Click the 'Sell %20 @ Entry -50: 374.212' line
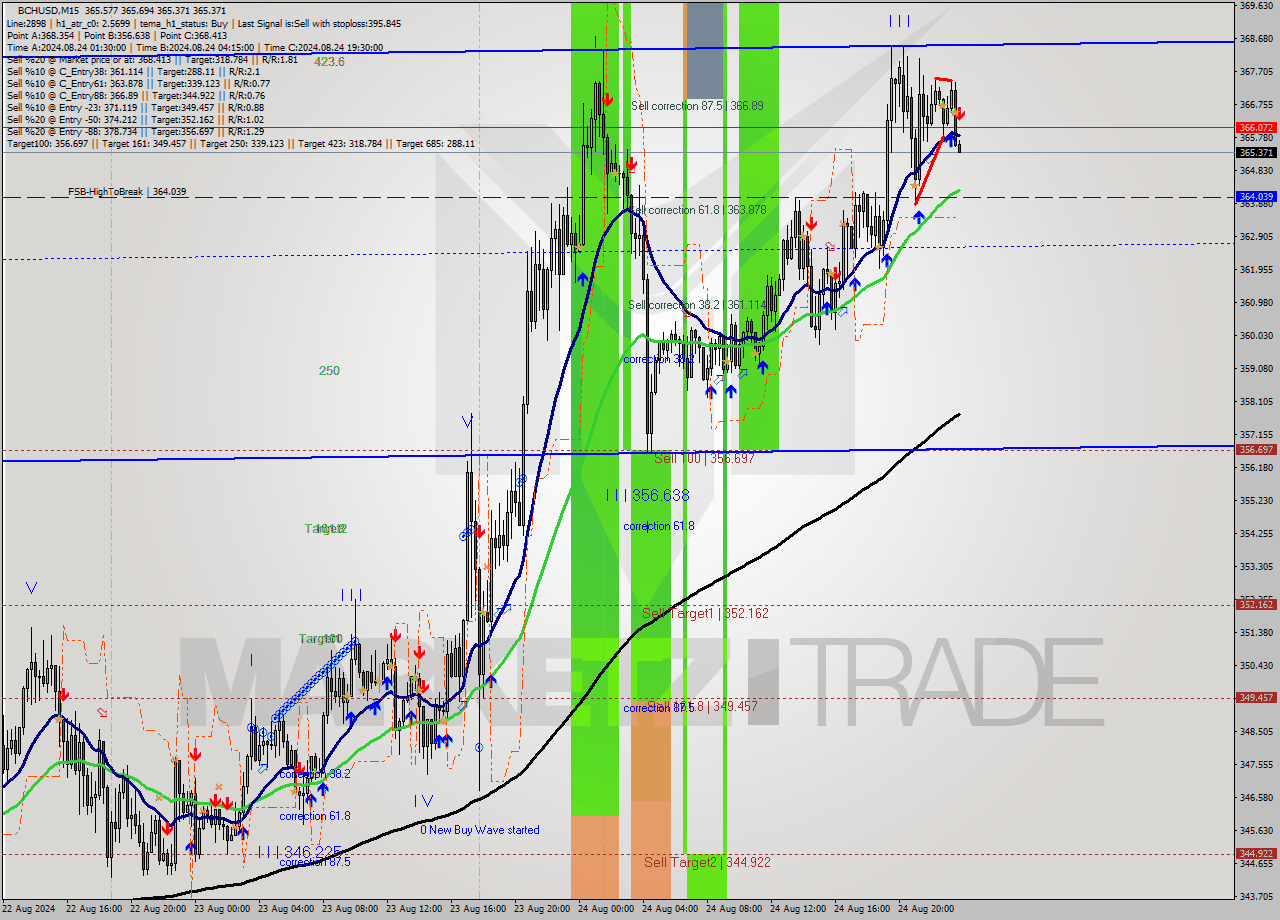The width and height of the screenshot is (1280, 920). point(135,119)
